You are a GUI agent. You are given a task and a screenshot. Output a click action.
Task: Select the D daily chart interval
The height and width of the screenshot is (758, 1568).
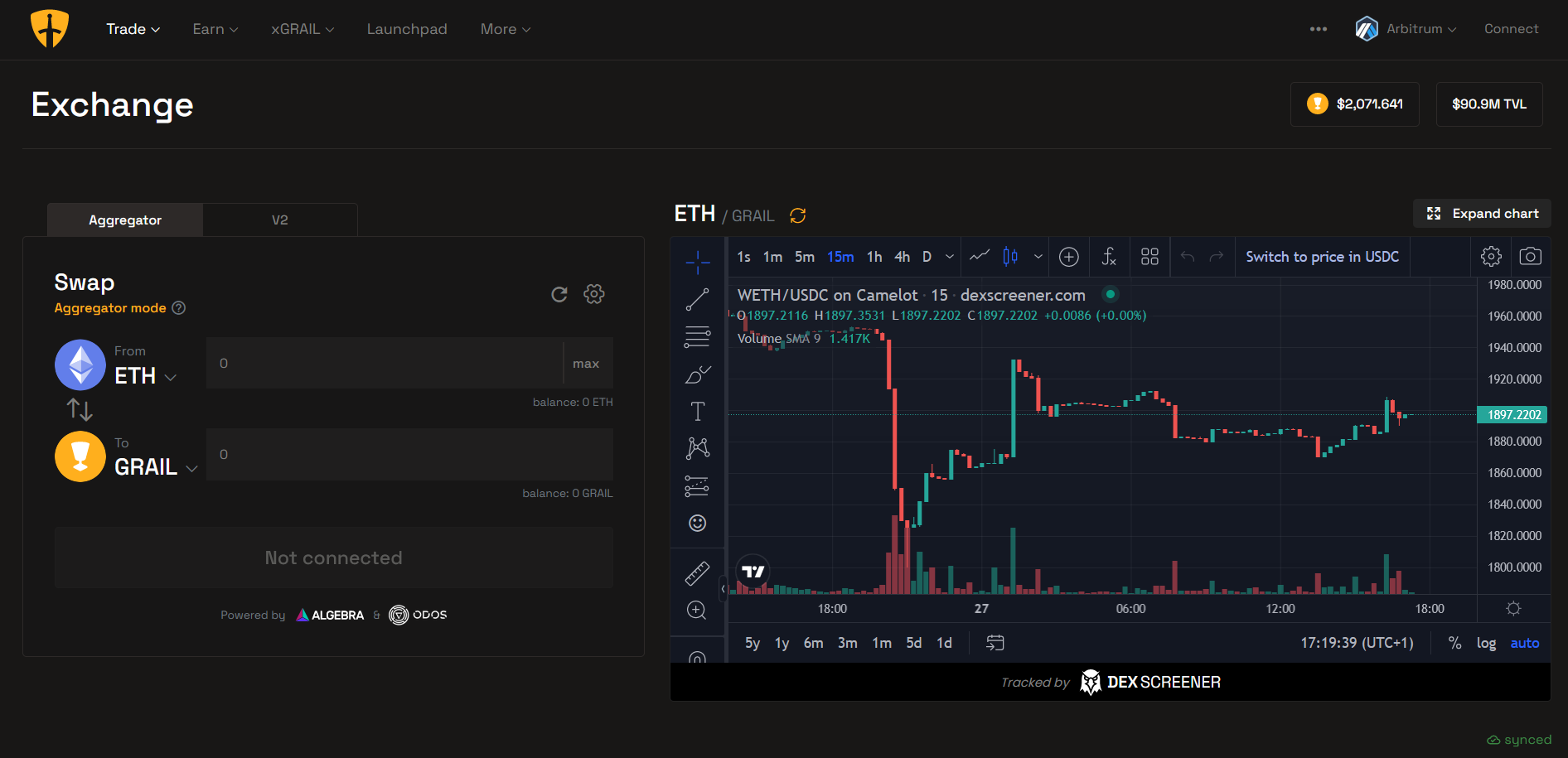(927, 257)
